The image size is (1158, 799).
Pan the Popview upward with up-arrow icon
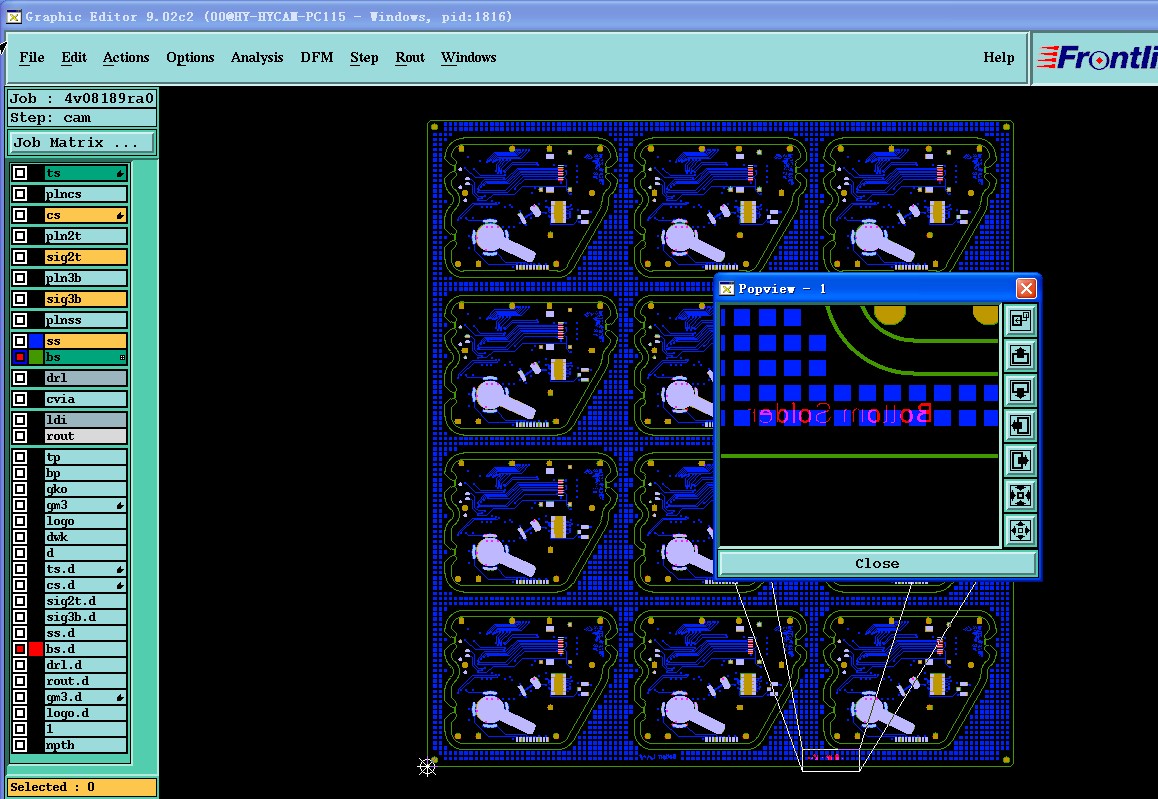(1020, 355)
